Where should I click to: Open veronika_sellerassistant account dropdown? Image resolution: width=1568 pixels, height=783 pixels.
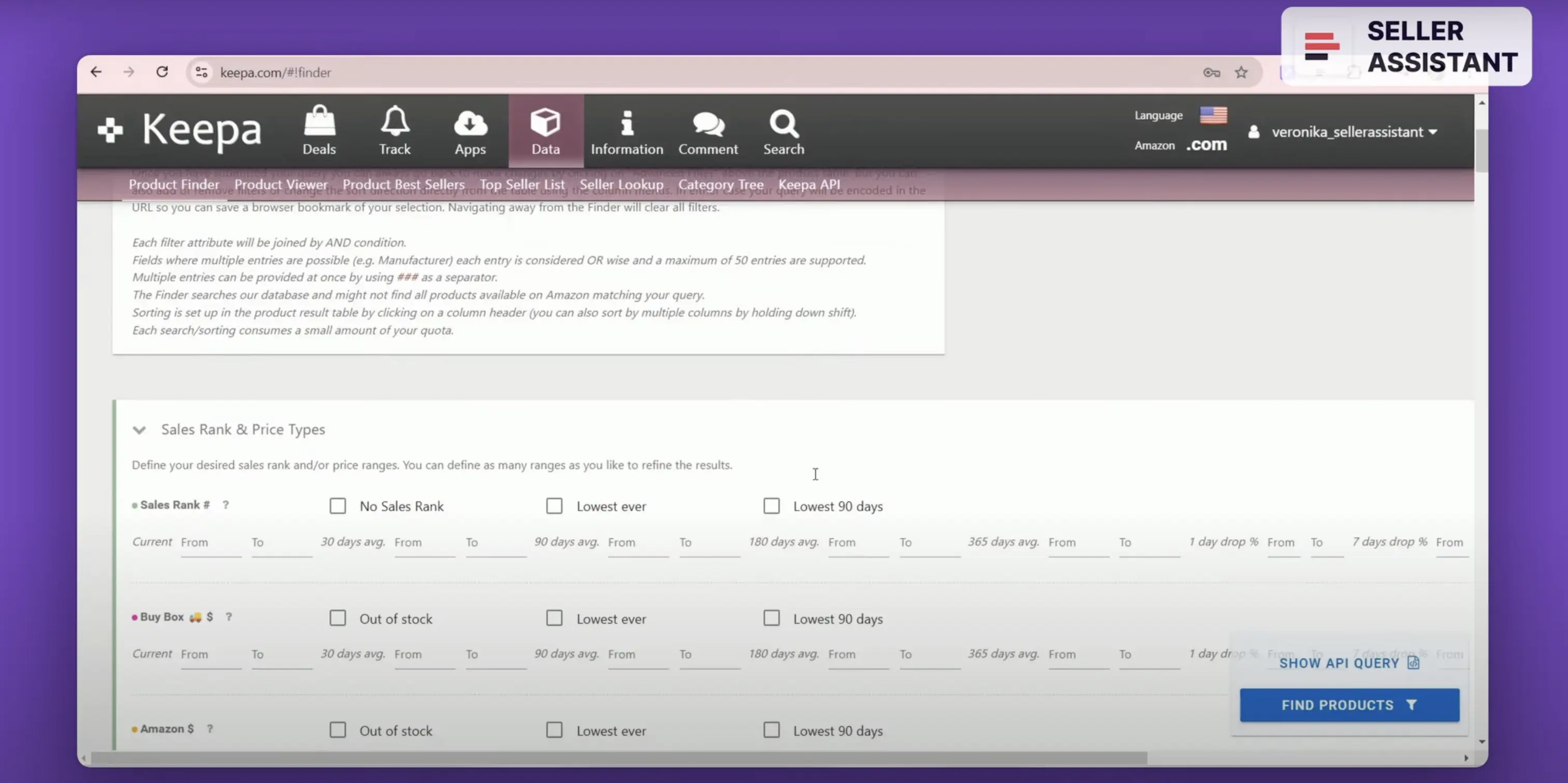click(1354, 132)
